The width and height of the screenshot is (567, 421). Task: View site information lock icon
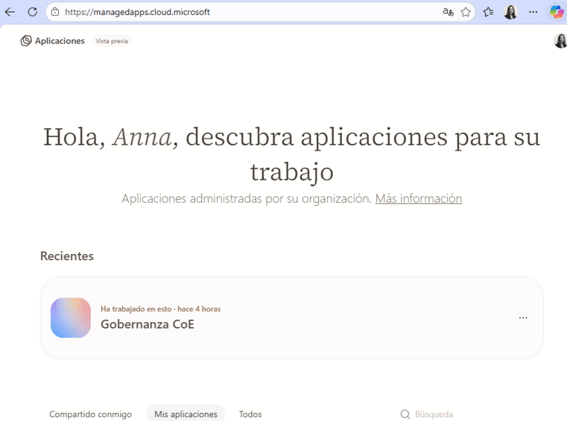(55, 12)
